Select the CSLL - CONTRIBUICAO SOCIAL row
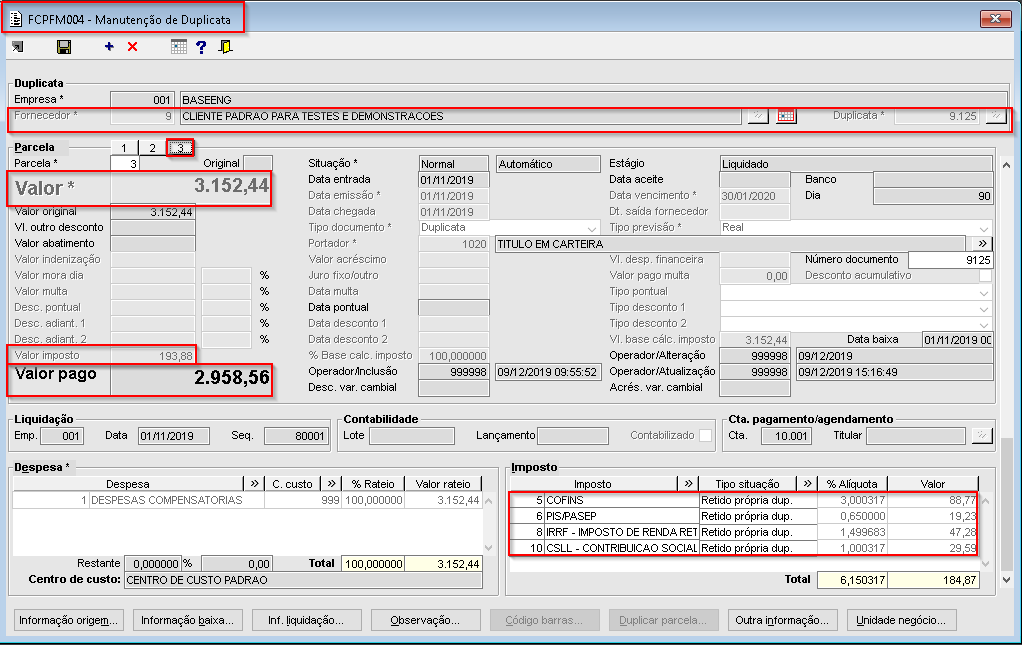The height and width of the screenshot is (645, 1022). (743, 548)
